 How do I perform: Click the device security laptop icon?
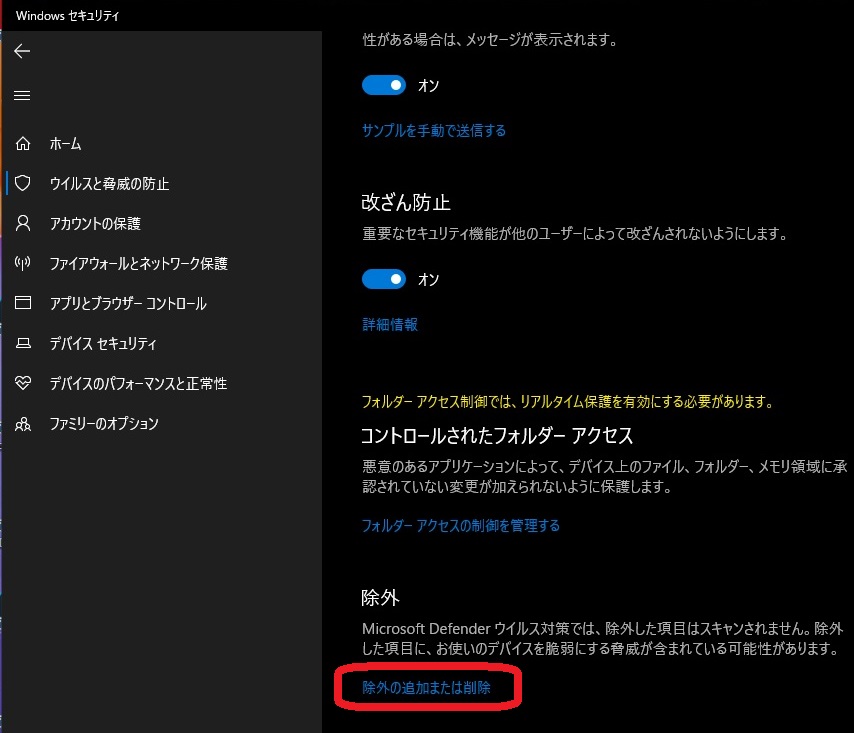[23, 344]
